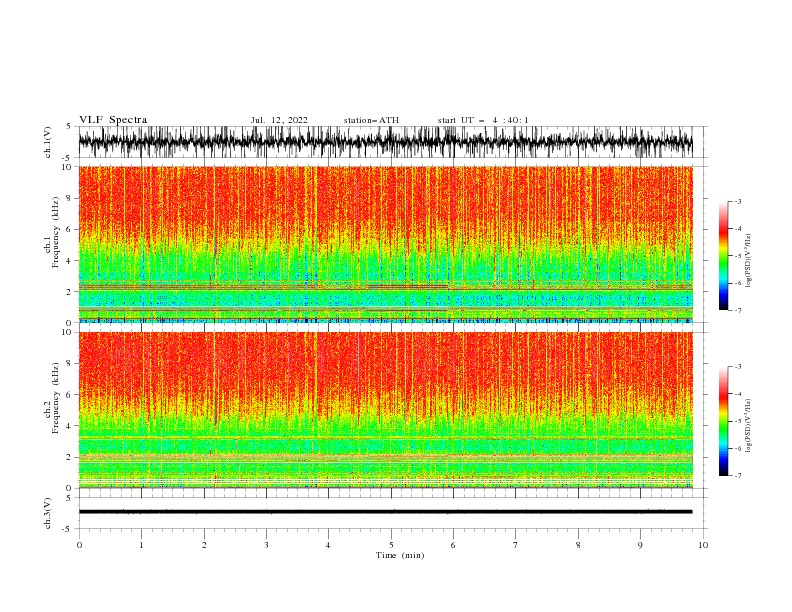
Task: Click the "8" tick on the time axis
Action: [x=578, y=545]
